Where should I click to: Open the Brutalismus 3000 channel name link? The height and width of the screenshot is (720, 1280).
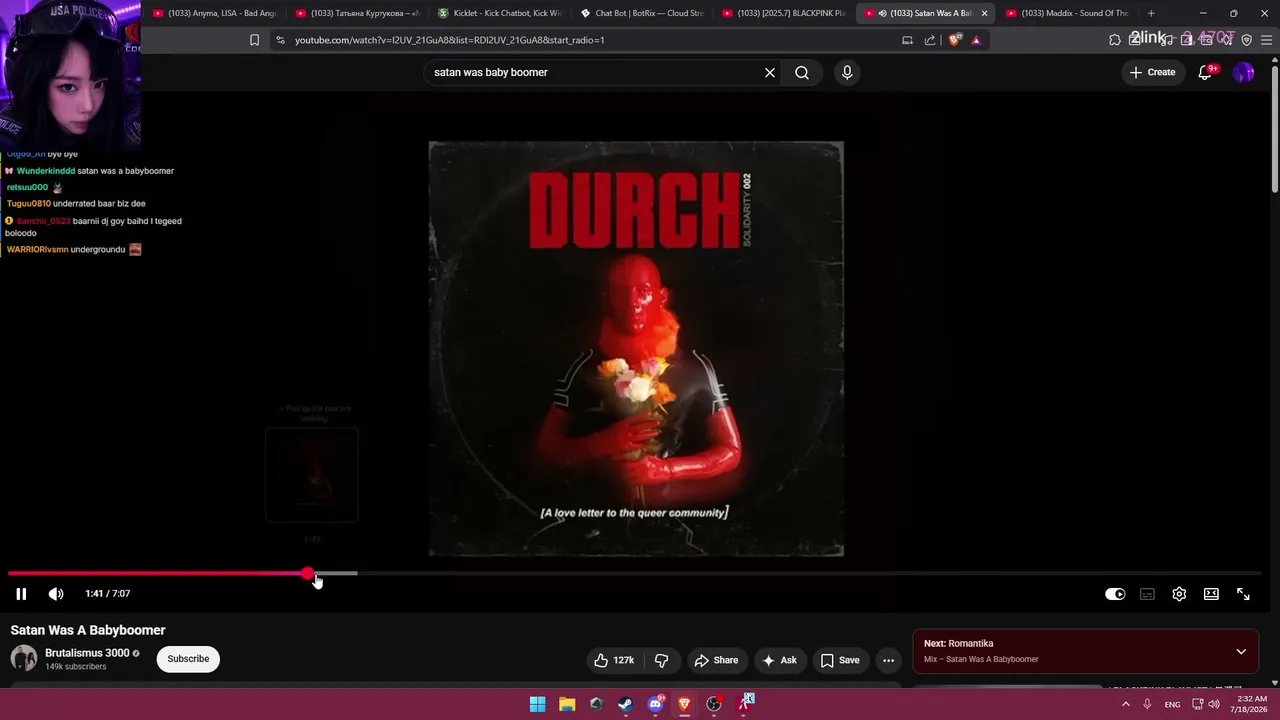[x=87, y=653]
